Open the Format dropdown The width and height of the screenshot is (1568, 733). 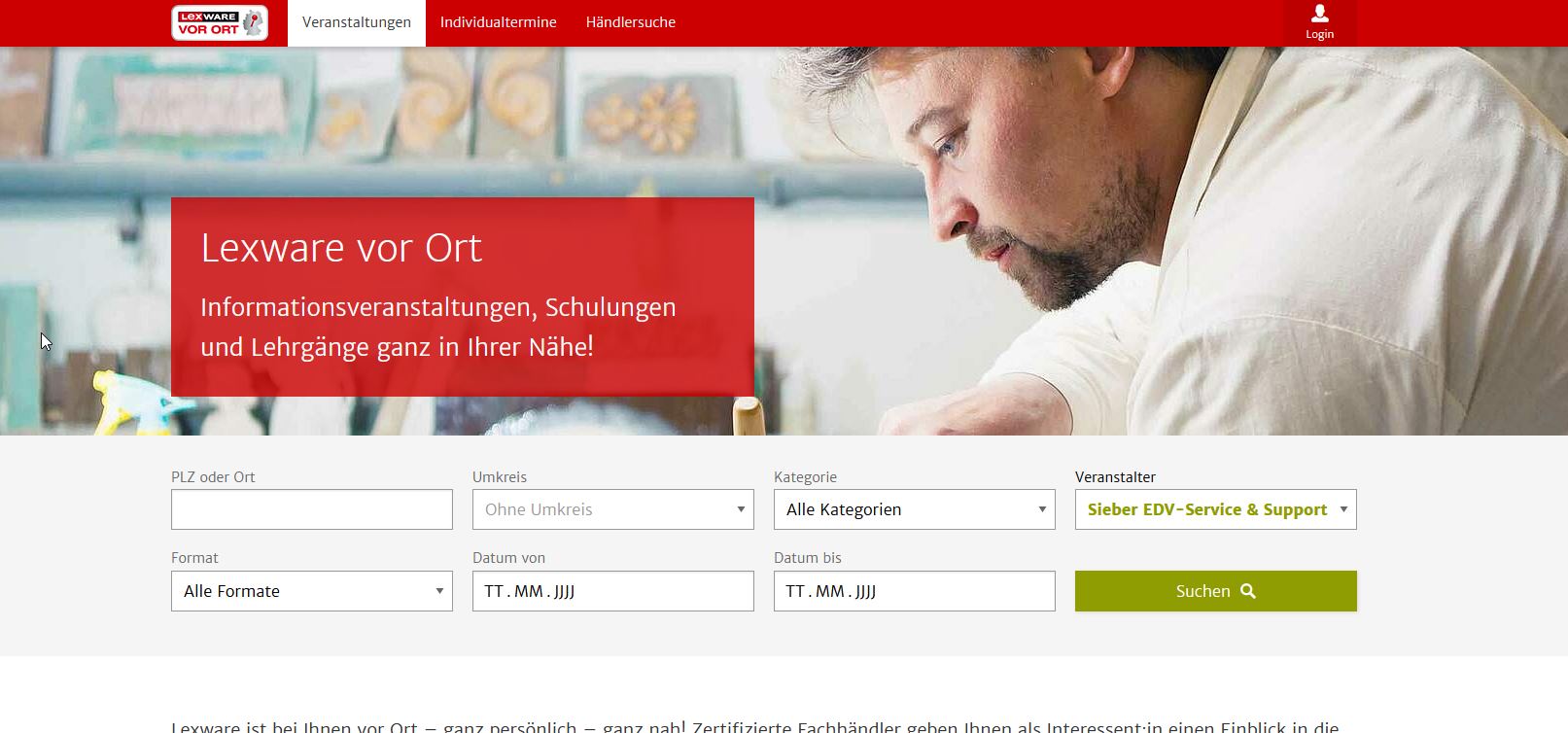(312, 591)
